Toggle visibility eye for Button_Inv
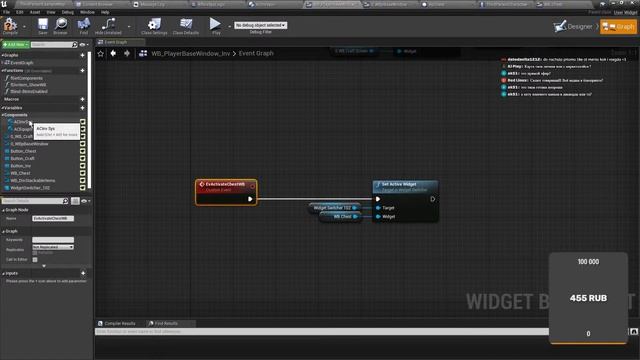 coord(82,166)
